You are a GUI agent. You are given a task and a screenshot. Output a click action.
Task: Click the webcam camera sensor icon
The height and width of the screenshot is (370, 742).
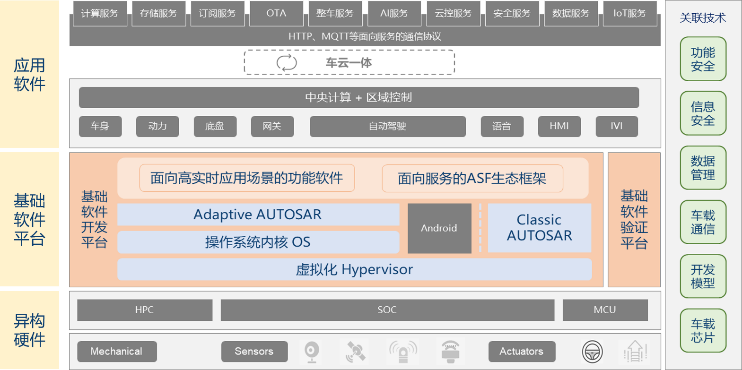click(x=312, y=352)
